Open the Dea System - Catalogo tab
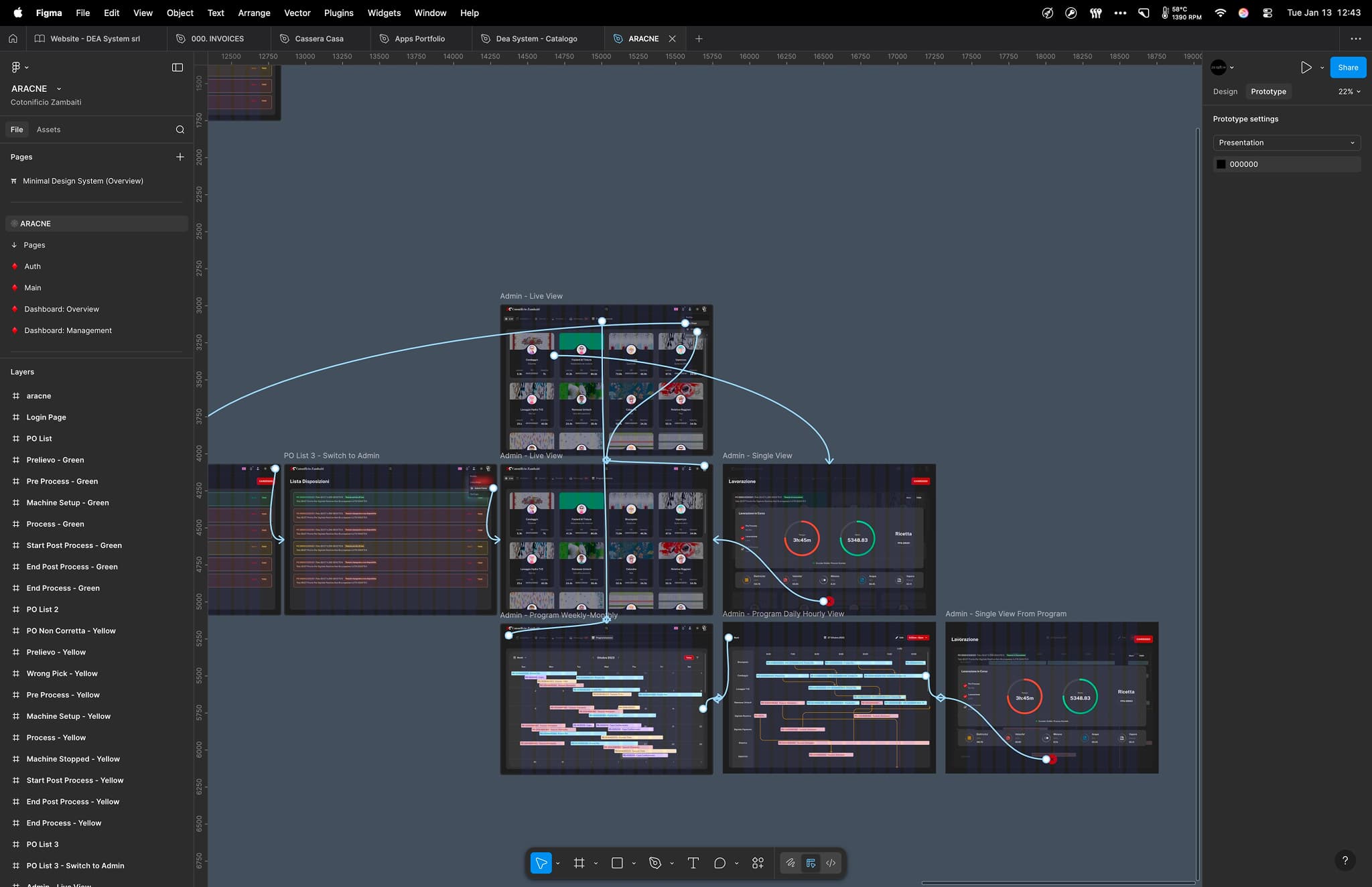1372x887 pixels. pyautogui.click(x=537, y=39)
